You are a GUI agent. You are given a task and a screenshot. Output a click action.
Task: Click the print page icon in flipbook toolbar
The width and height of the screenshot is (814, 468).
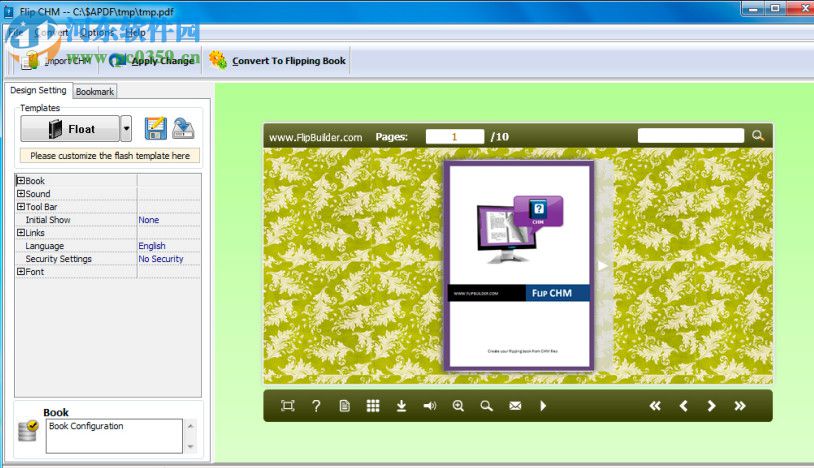[x=344, y=406]
